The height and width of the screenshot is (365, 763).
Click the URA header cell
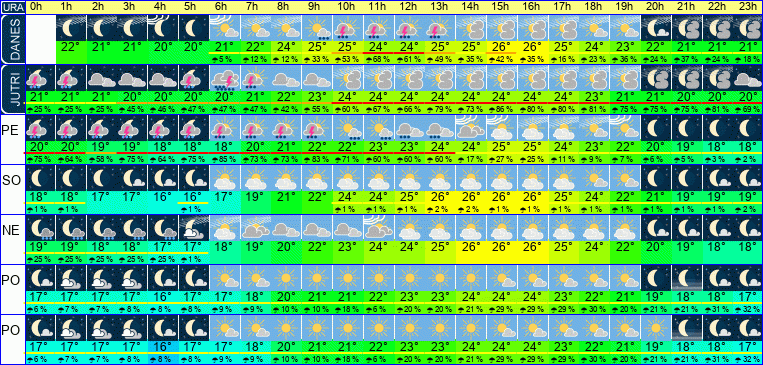[12, 7]
